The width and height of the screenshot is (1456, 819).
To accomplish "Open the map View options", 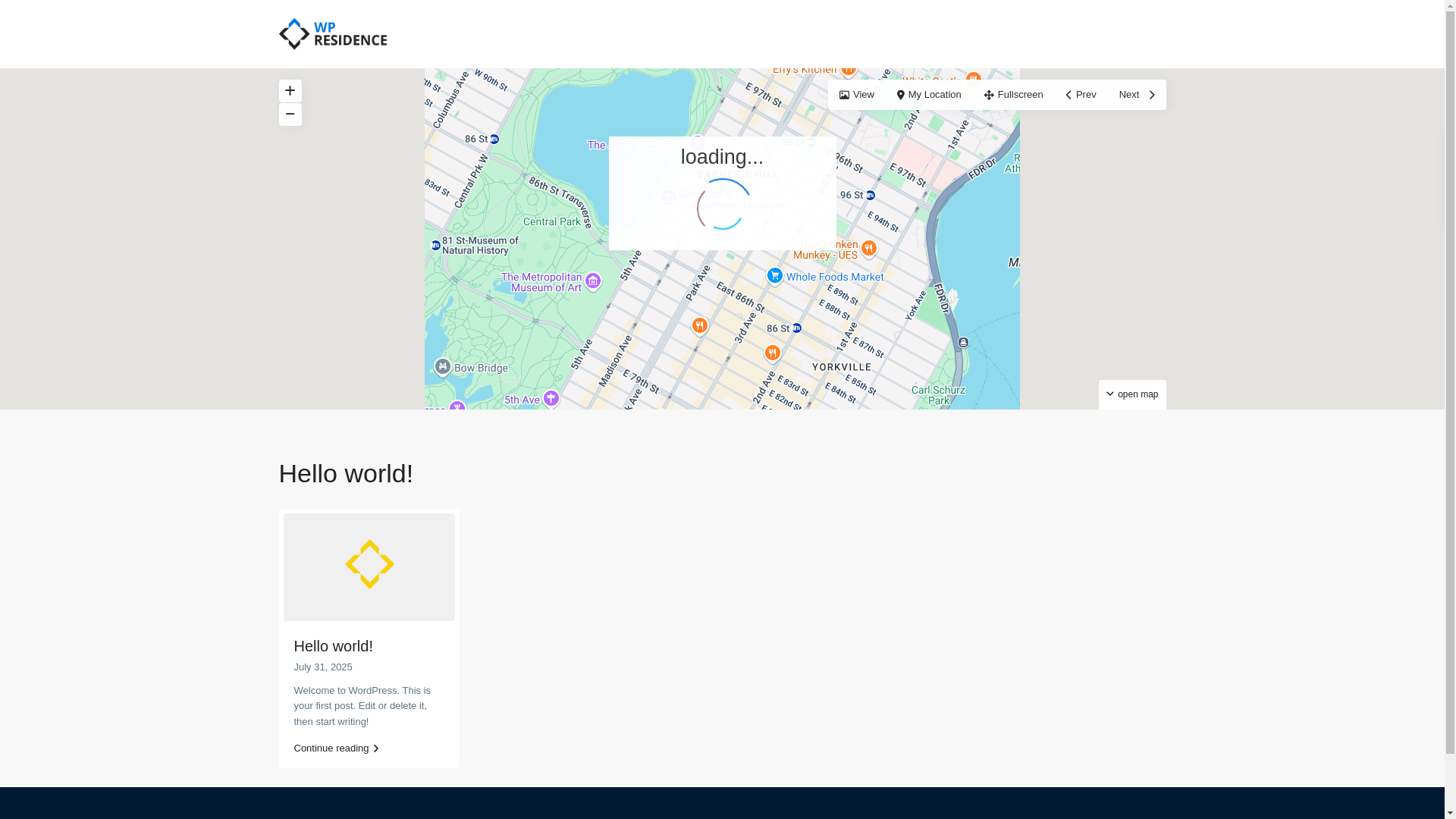I will tap(857, 95).
